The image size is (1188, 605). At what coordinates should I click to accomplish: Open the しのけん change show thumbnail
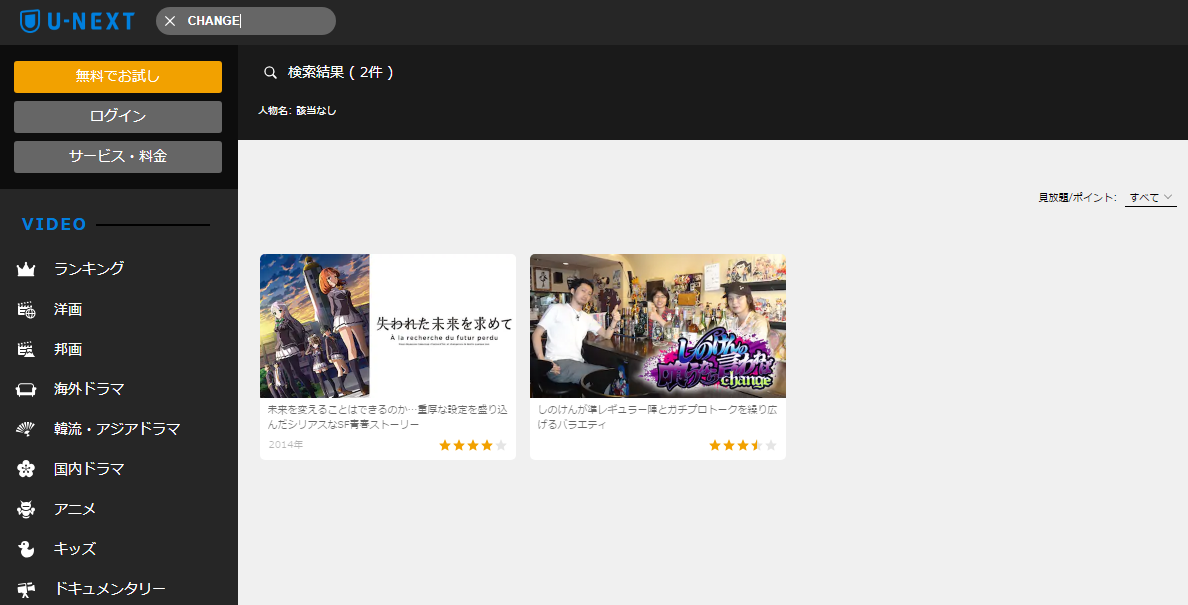(x=658, y=326)
